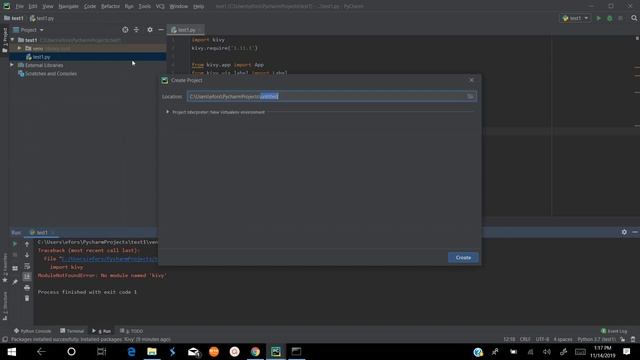Open the View menu

[x=48, y=7]
